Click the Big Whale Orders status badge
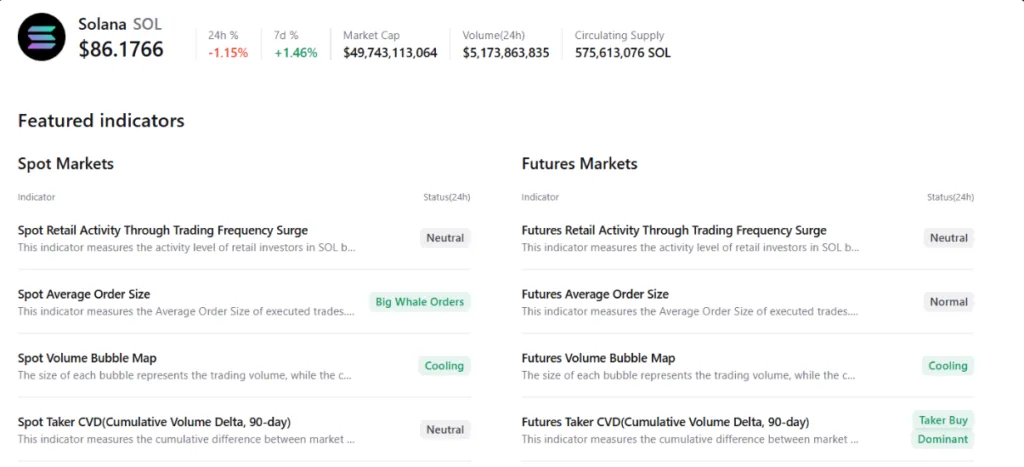The height and width of the screenshot is (467, 1024). pos(420,302)
